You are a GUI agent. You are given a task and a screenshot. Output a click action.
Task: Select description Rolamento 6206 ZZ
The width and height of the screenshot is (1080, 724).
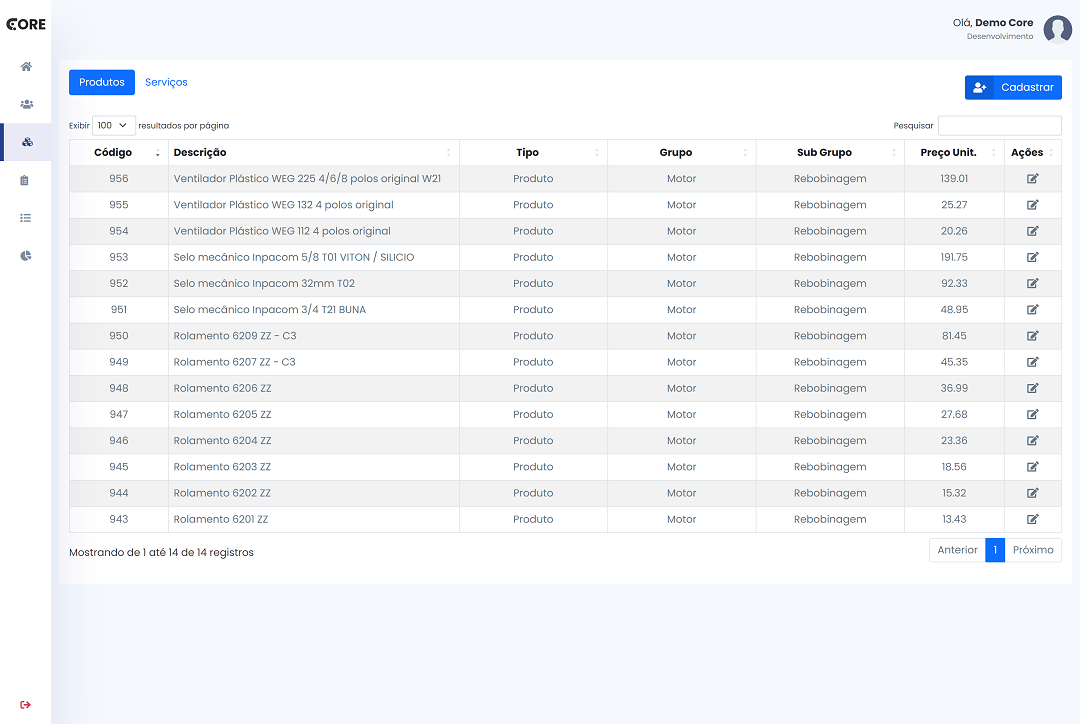click(x=222, y=388)
